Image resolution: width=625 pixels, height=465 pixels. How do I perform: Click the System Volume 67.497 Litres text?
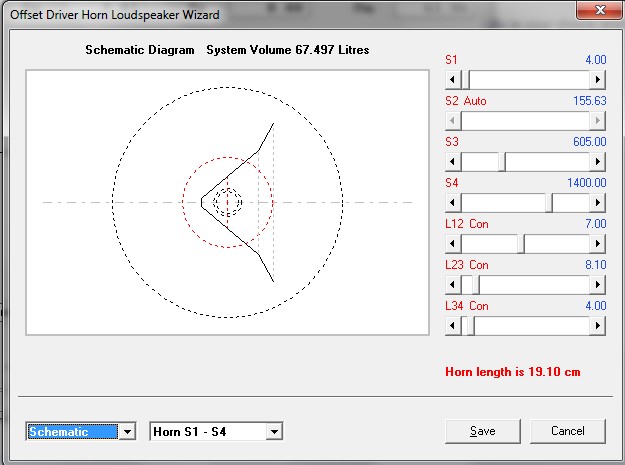(x=288, y=50)
